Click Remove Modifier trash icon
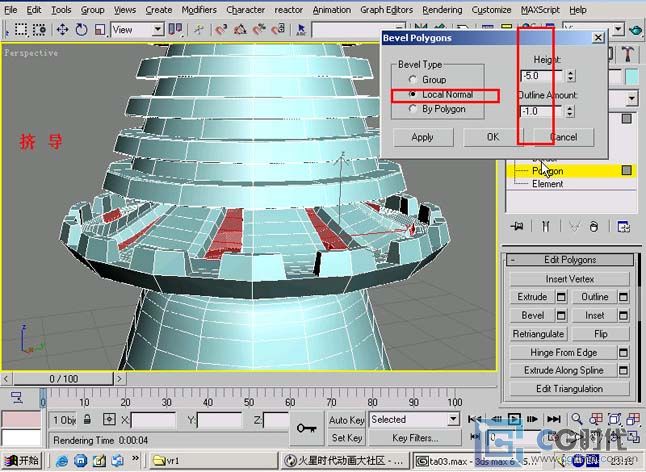Image resolution: width=646 pixels, height=472 pixels. (593, 226)
